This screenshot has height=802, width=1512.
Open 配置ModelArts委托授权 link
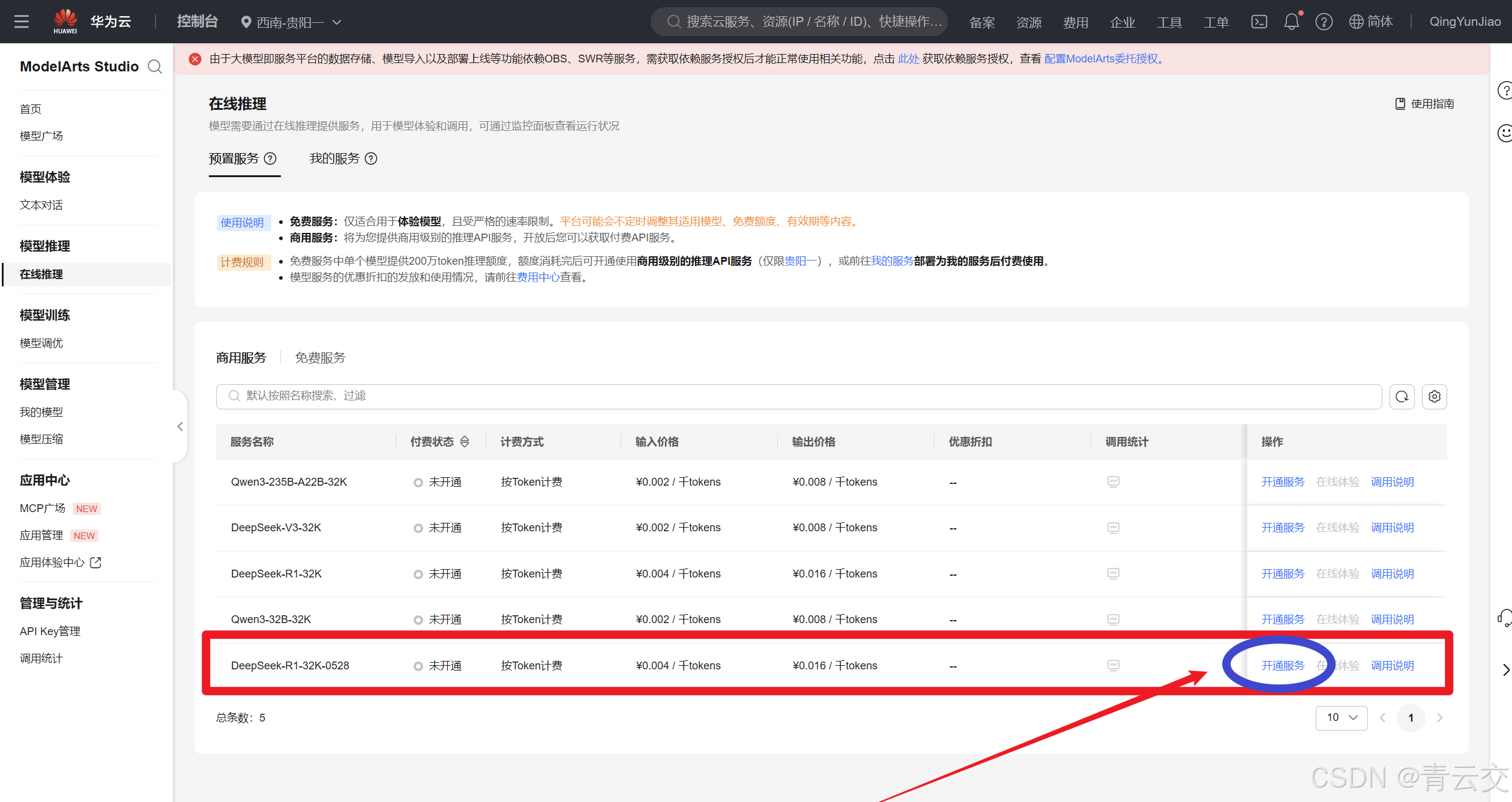pos(1101,59)
